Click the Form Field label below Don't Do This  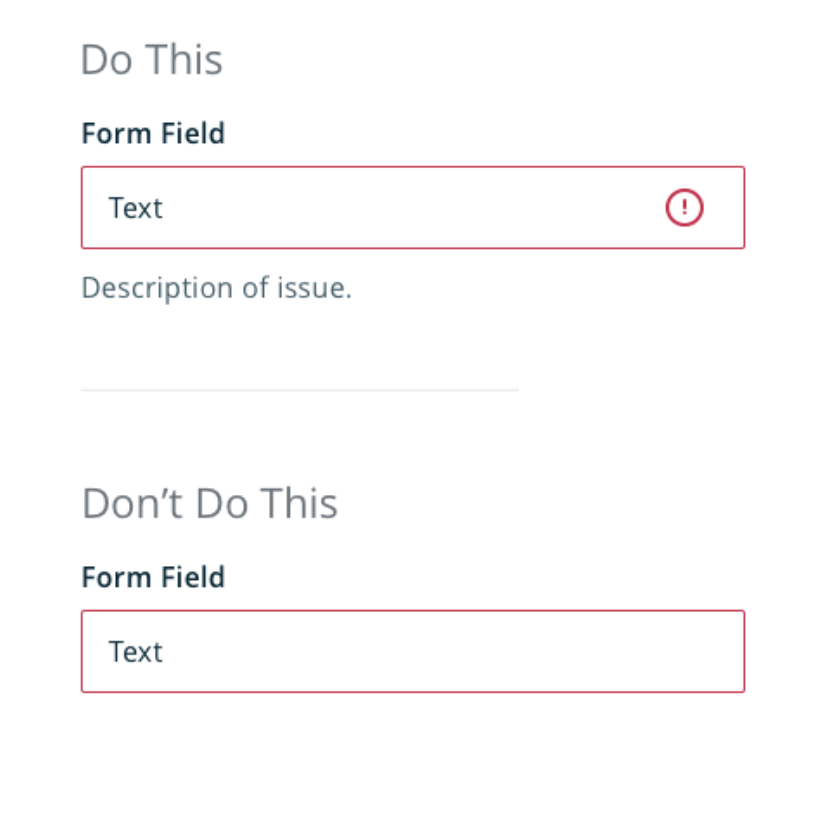click(153, 577)
